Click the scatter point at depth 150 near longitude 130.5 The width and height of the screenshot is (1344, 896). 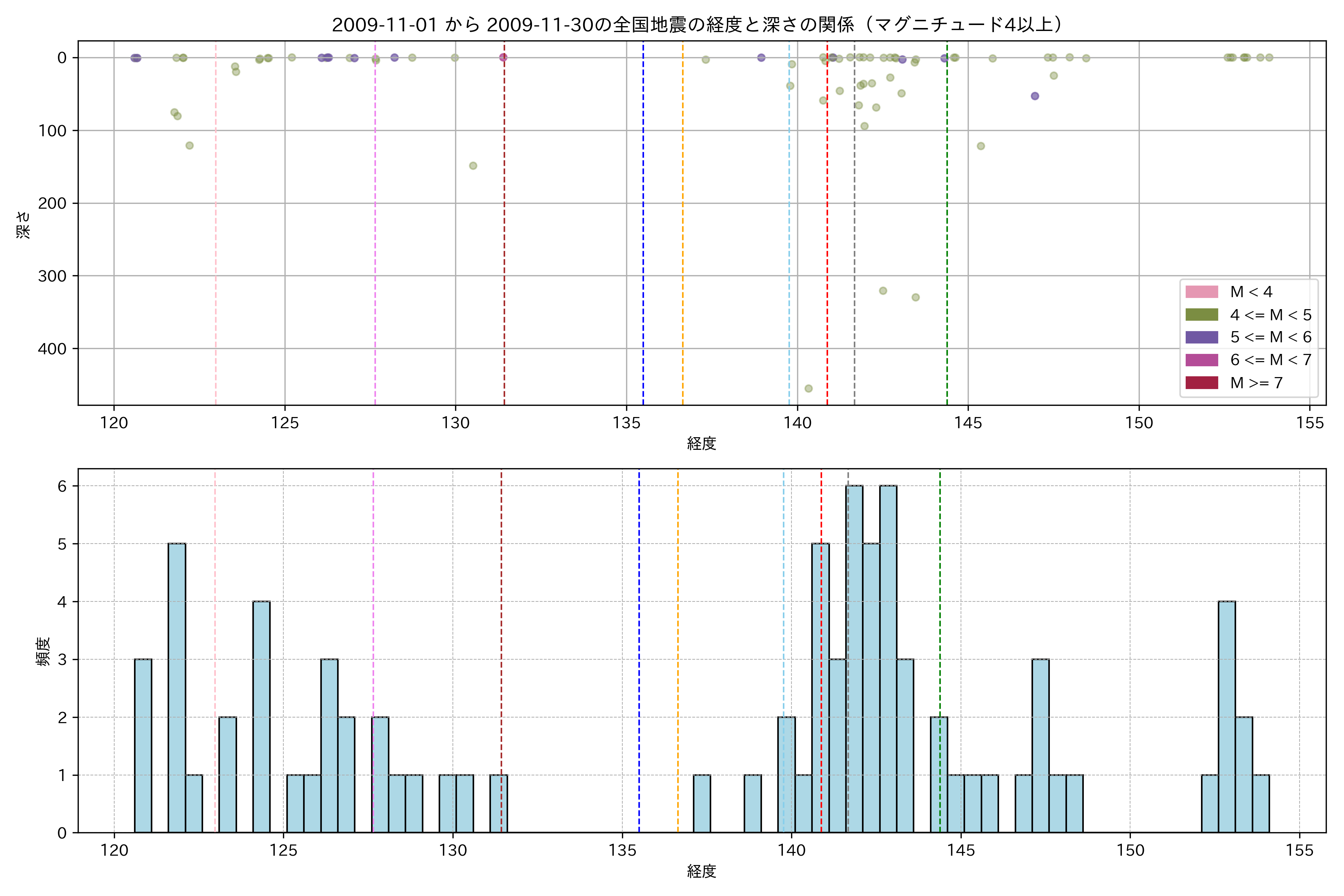coord(473,166)
